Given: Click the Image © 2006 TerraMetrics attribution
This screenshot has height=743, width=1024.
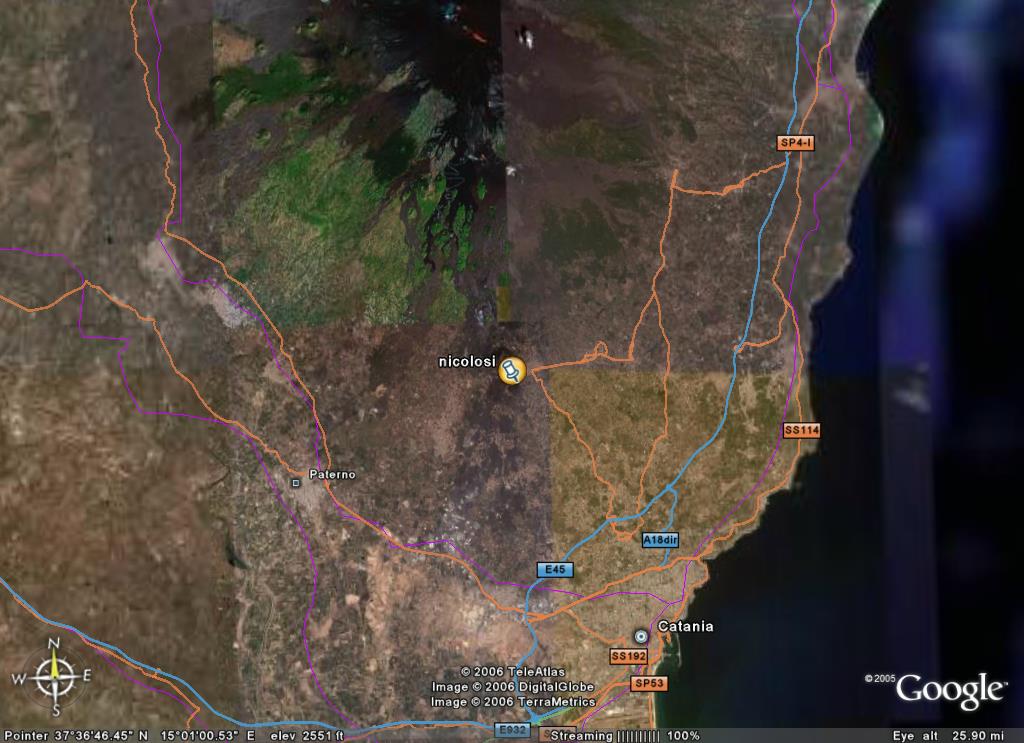Looking at the screenshot, I should coord(513,702).
